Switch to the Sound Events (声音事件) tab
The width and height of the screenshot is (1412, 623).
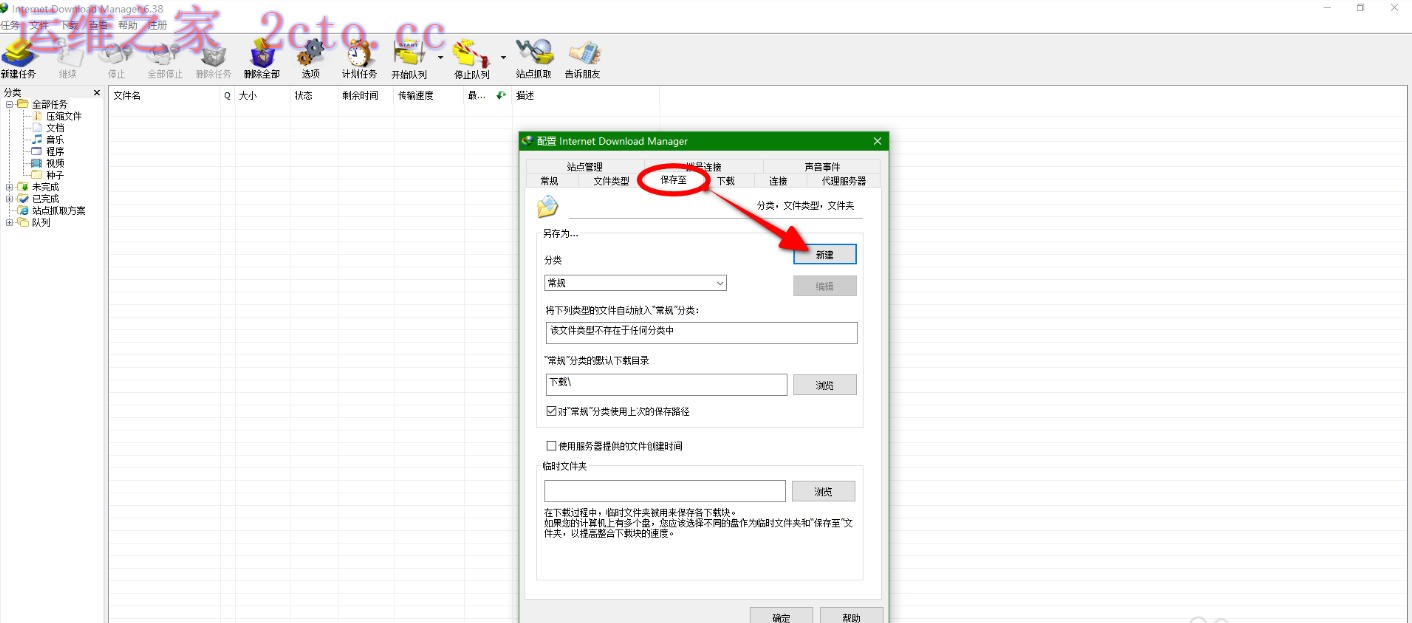[x=822, y=167]
